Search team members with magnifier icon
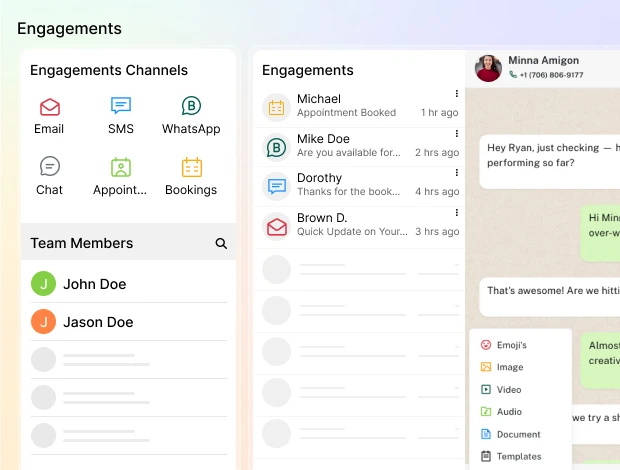This screenshot has width=620, height=470. (221, 243)
